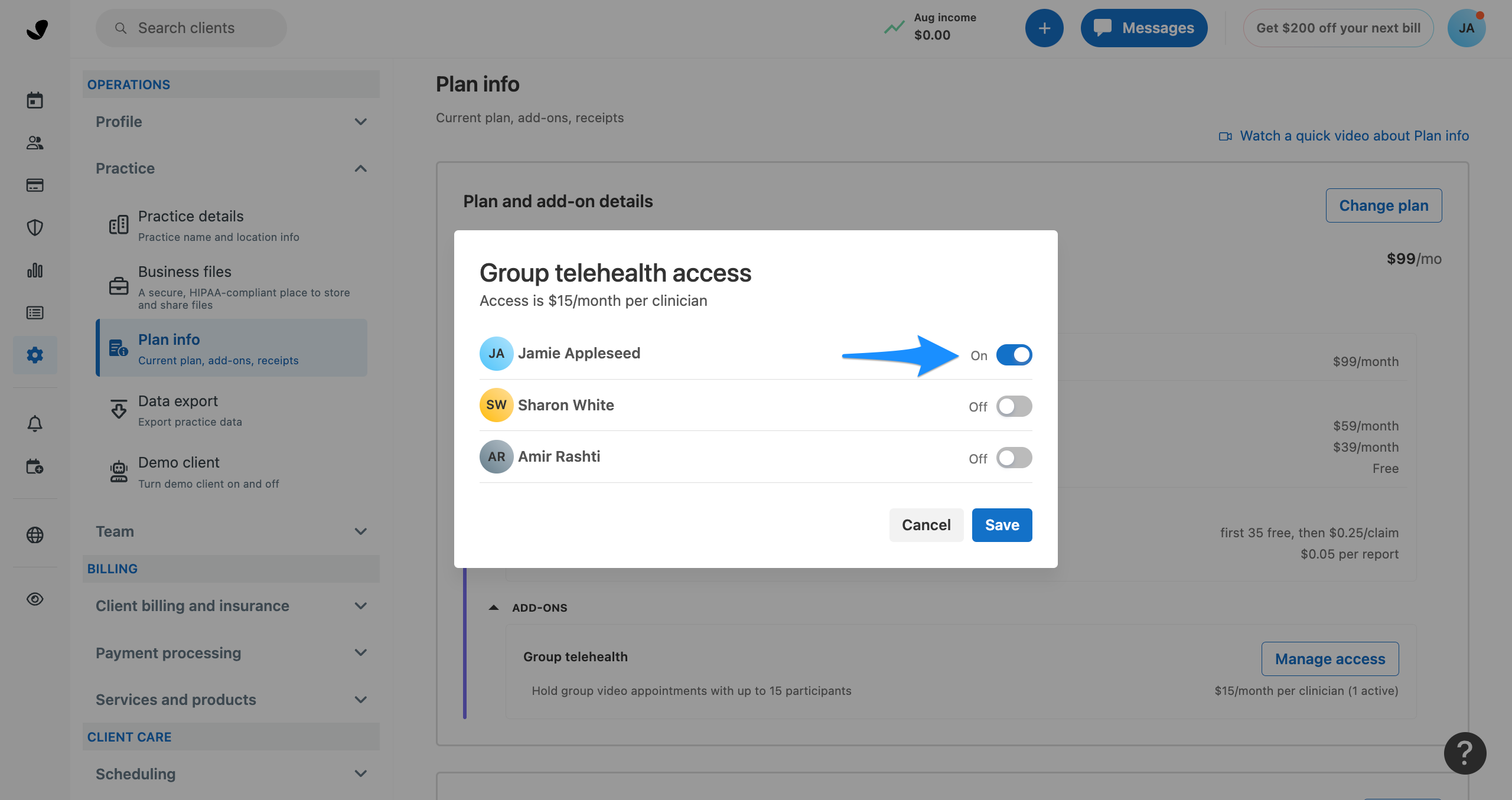Click the Plan info document icon
Image resolution: width=1512 pixels, height=800 pixels.
[x=119, y=348]
